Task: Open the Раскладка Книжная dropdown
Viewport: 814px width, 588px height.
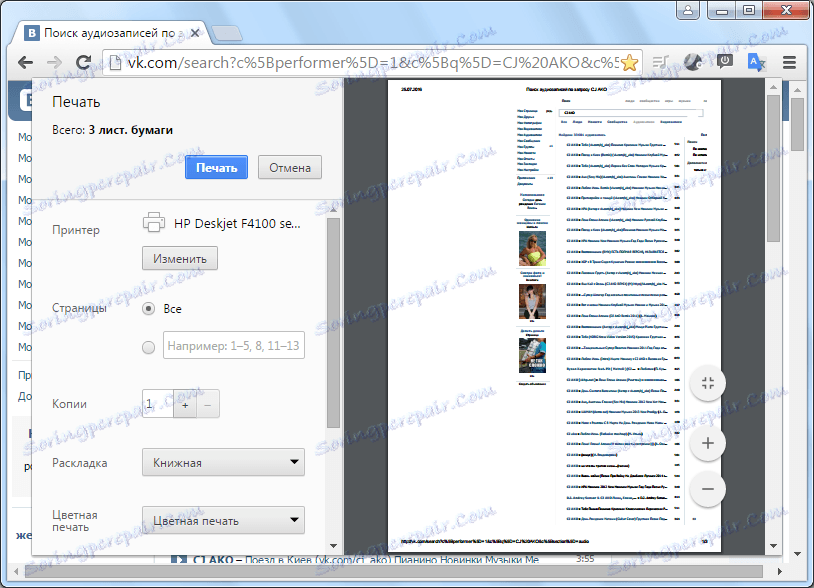Action: coord(223,462)
